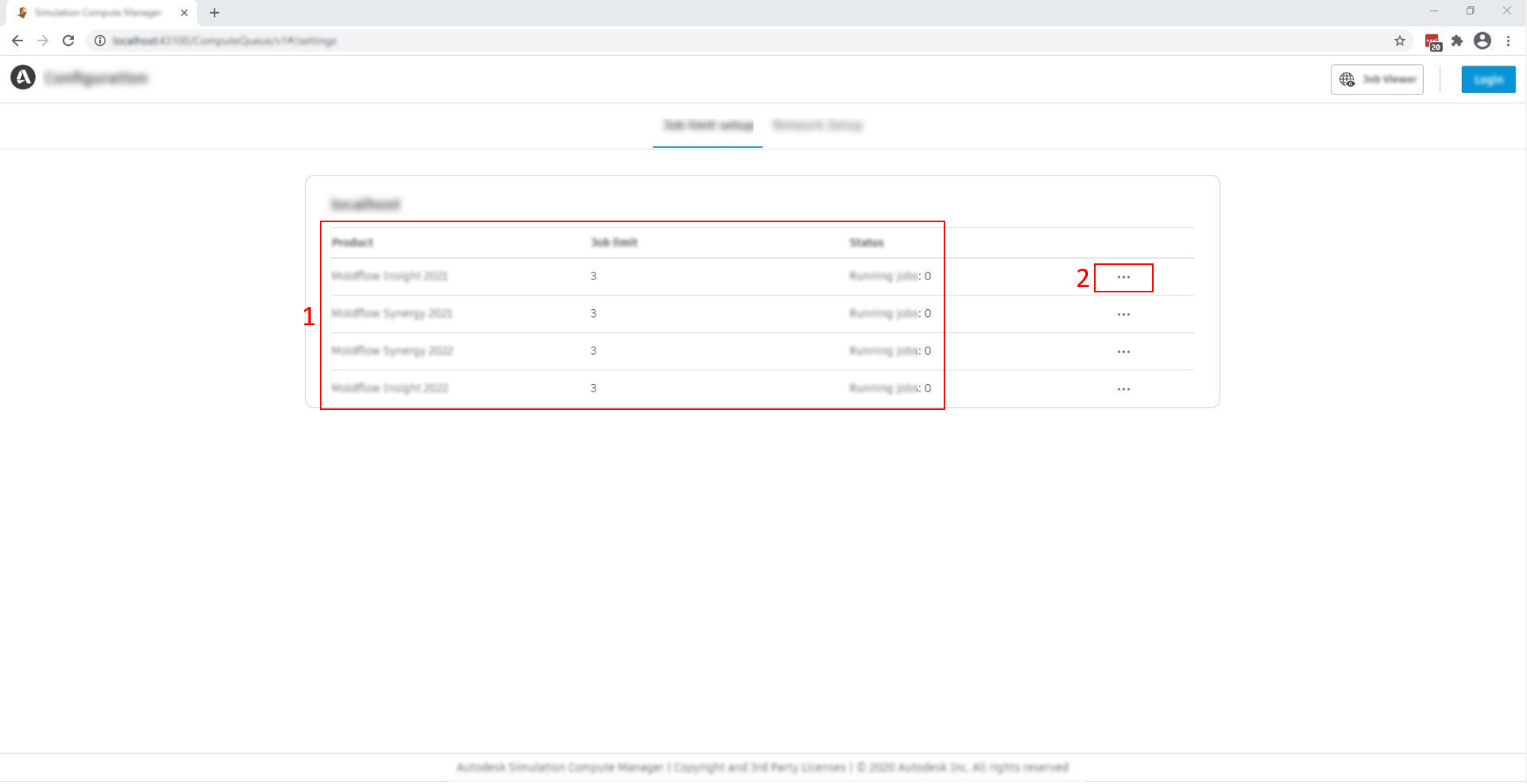Click the localhost server heading
The height and width of the screenshot is (784, 1527).
[x=366, y=204]
